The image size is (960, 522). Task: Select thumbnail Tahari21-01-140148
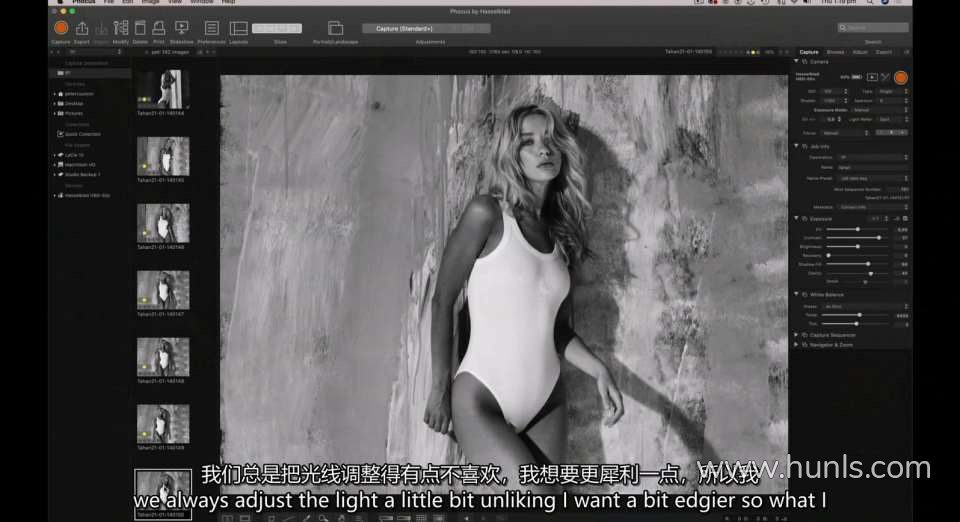pos(163,357)
